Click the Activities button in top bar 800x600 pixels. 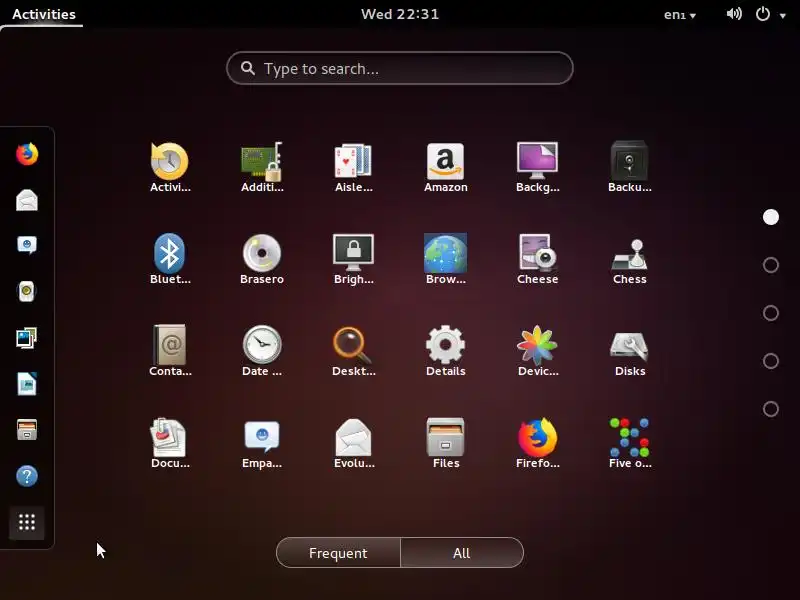44,14
